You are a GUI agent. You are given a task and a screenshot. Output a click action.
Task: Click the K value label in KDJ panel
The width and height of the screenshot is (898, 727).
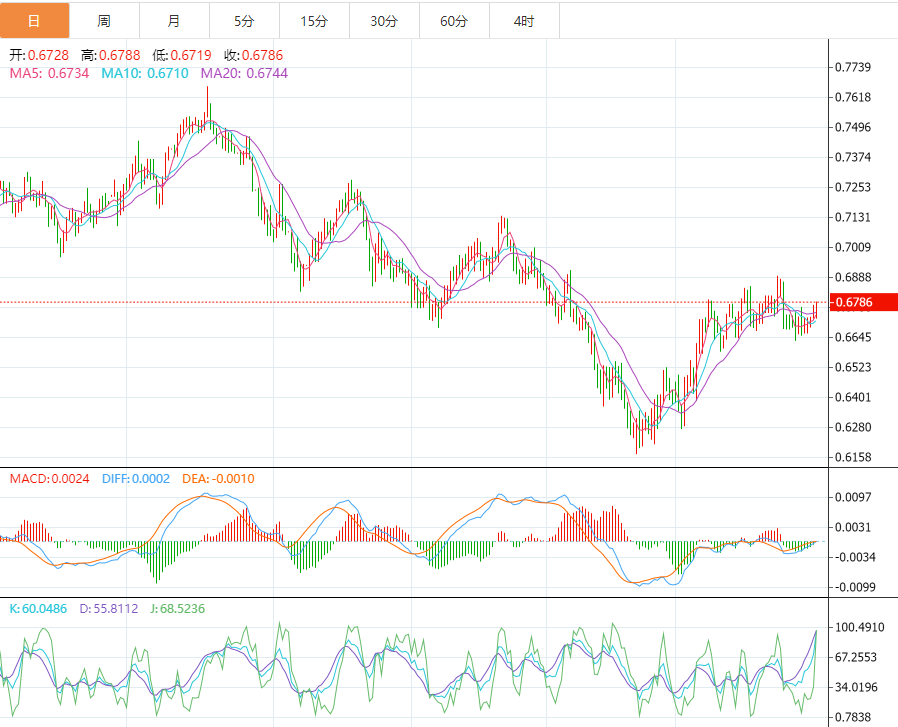[38, 609]
